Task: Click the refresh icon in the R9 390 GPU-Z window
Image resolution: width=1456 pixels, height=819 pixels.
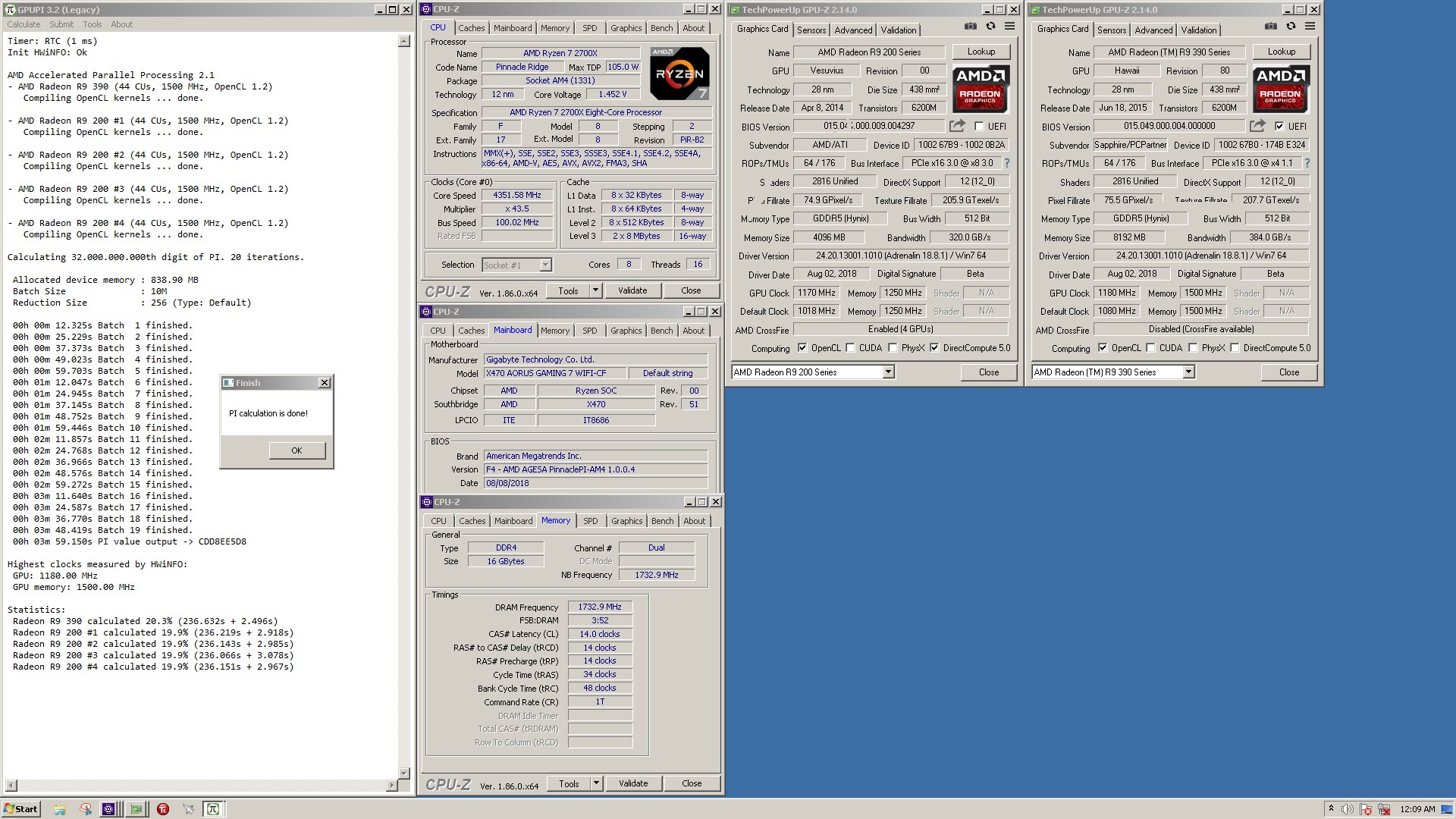Action: click(x=1291, y=27)
